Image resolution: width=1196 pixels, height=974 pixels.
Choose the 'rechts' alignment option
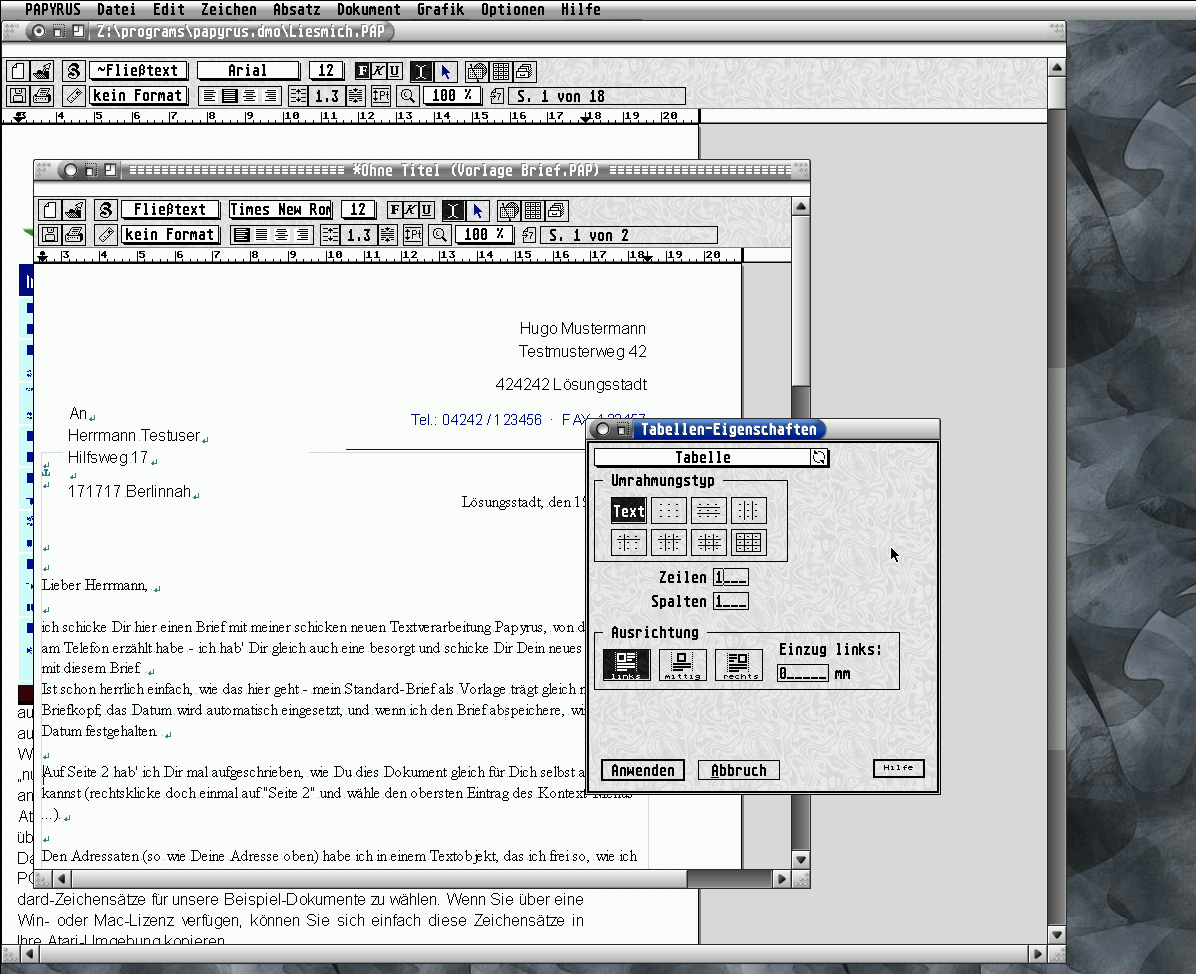[x=738, y=665]
